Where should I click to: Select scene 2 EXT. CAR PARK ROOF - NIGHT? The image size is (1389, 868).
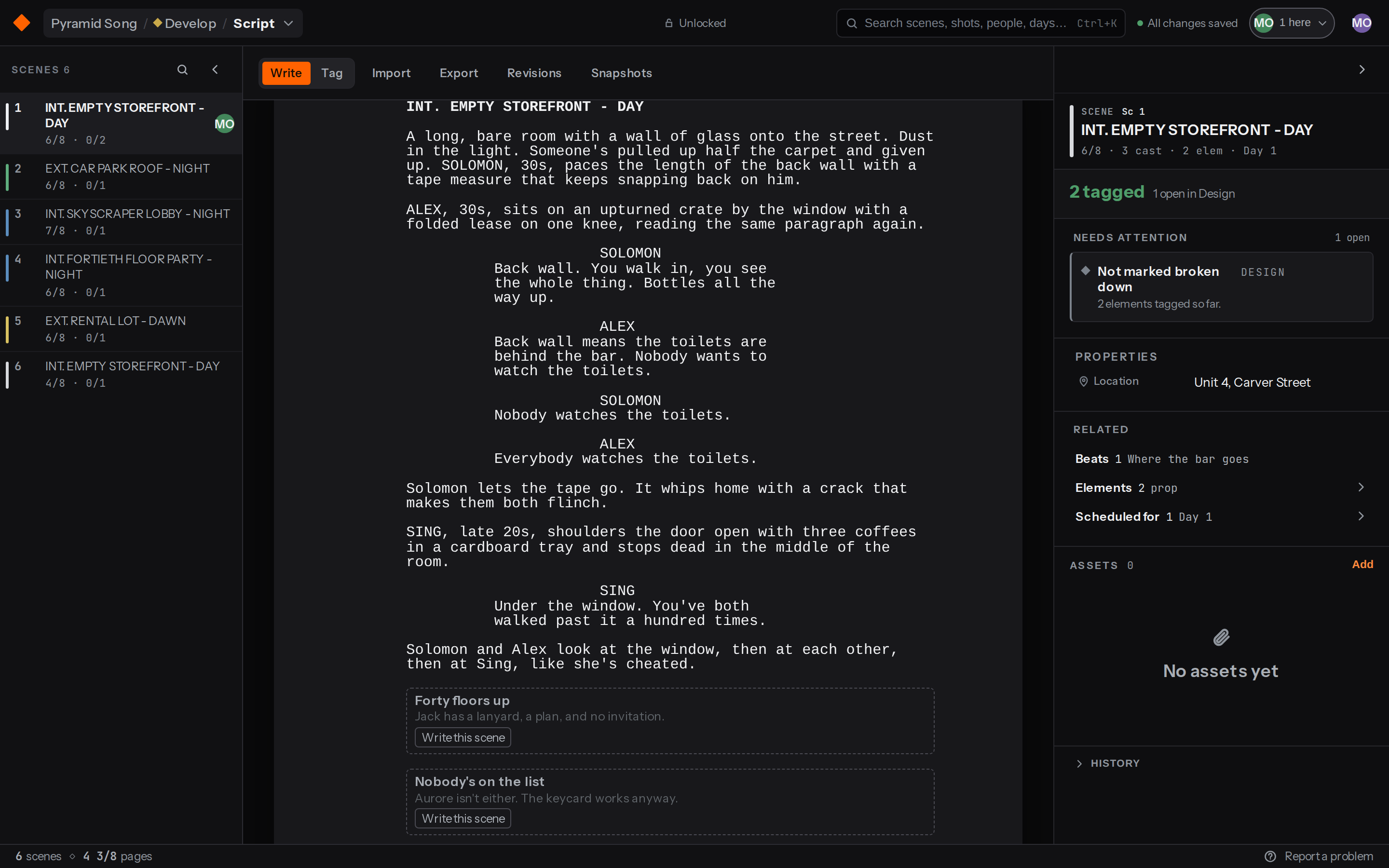pyautogui.click(x=121, y=176)
